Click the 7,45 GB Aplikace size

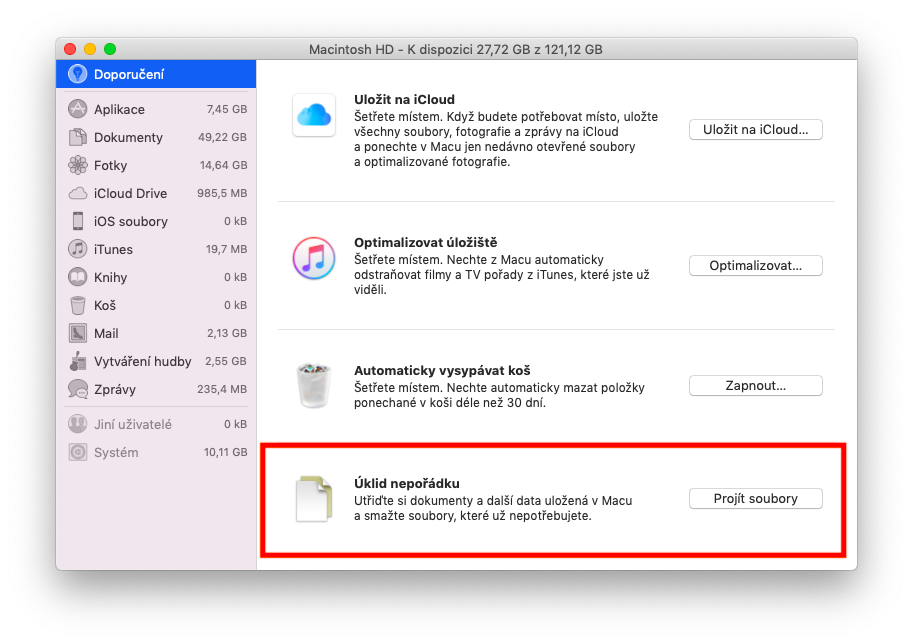(x=227, y=109)
